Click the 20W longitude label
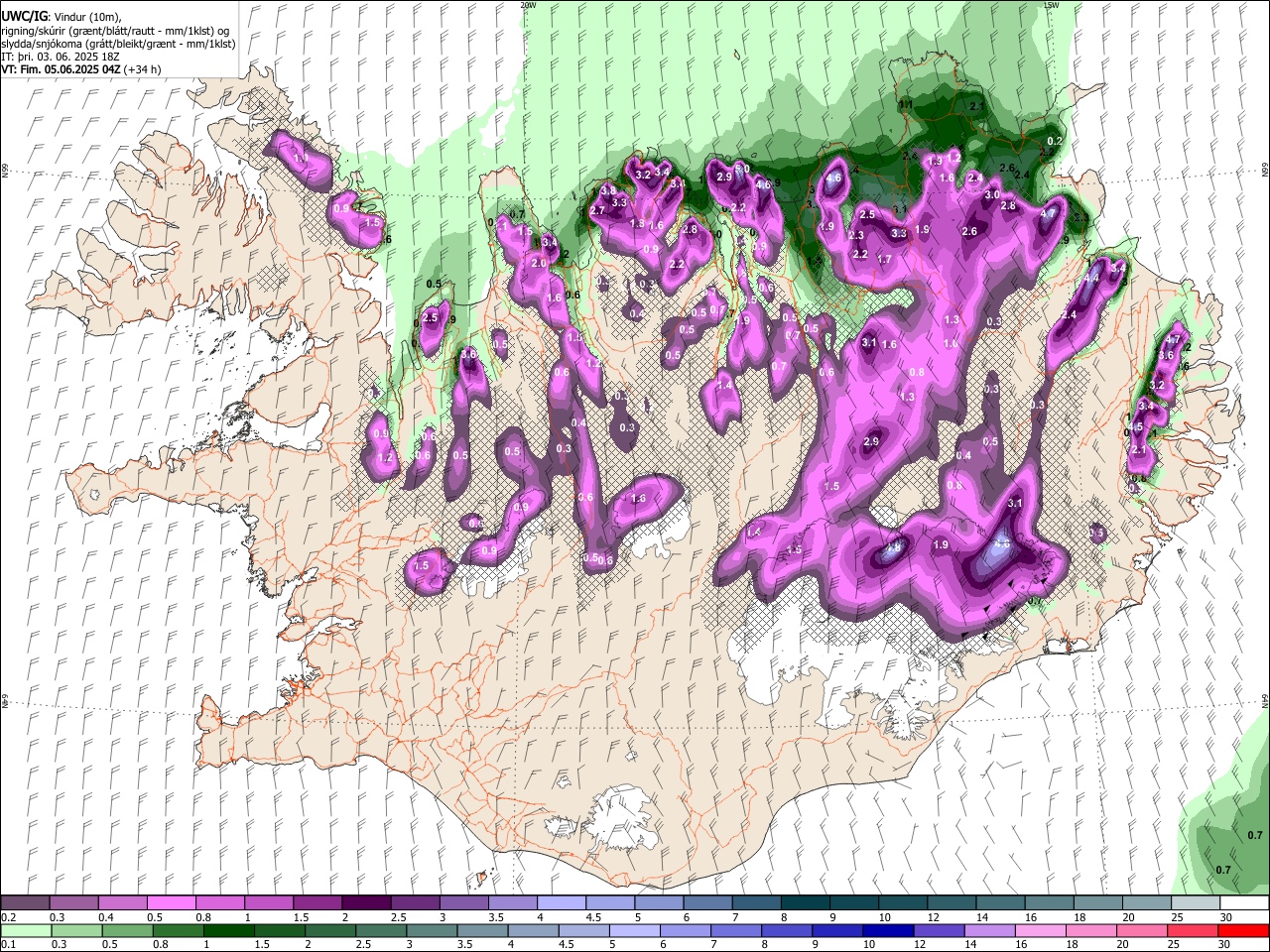The width and height of the screenshot is (1270, 952). pos(528,5)
